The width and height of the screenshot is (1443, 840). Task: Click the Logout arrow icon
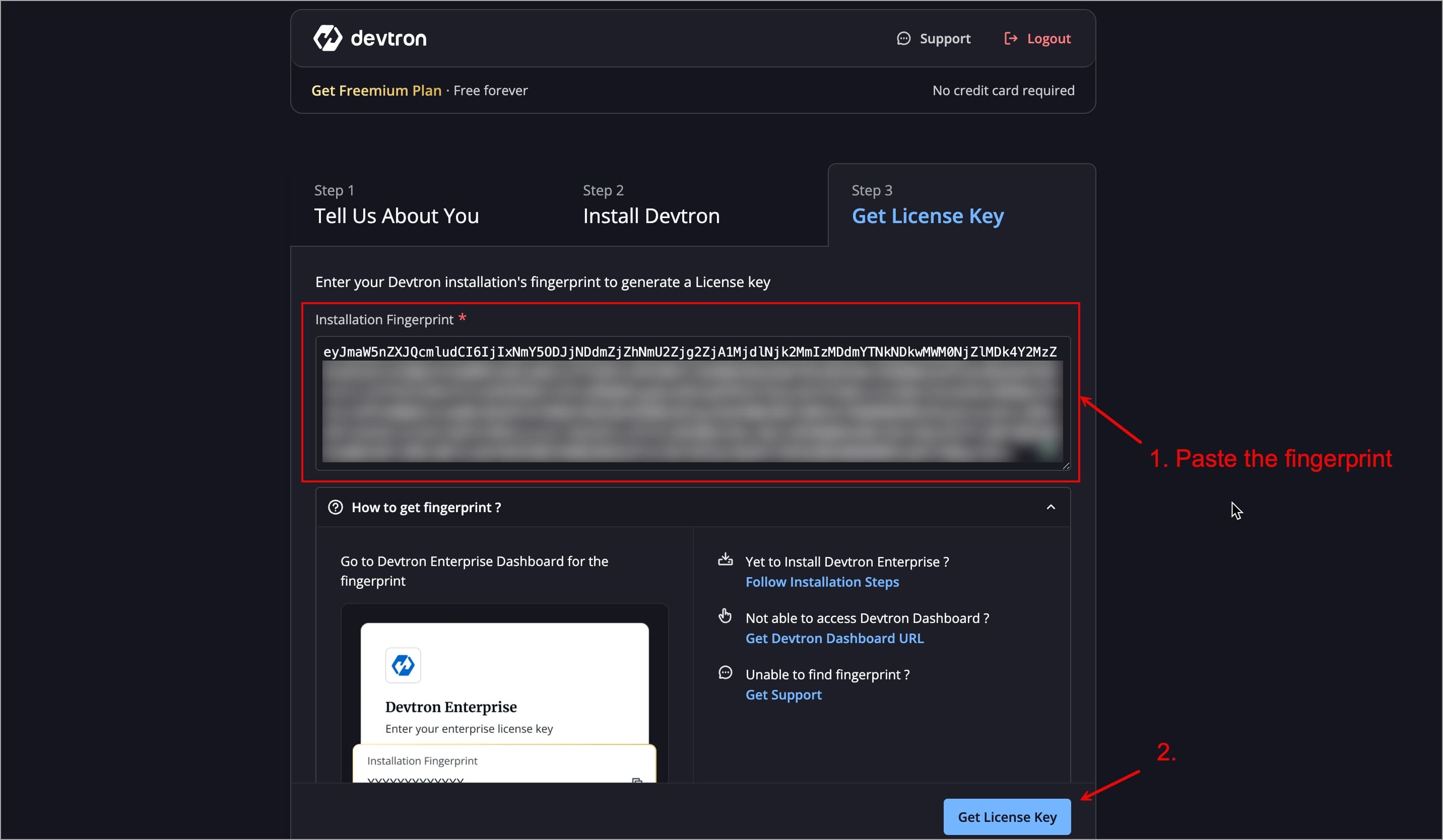click(x=1011, y=38)
